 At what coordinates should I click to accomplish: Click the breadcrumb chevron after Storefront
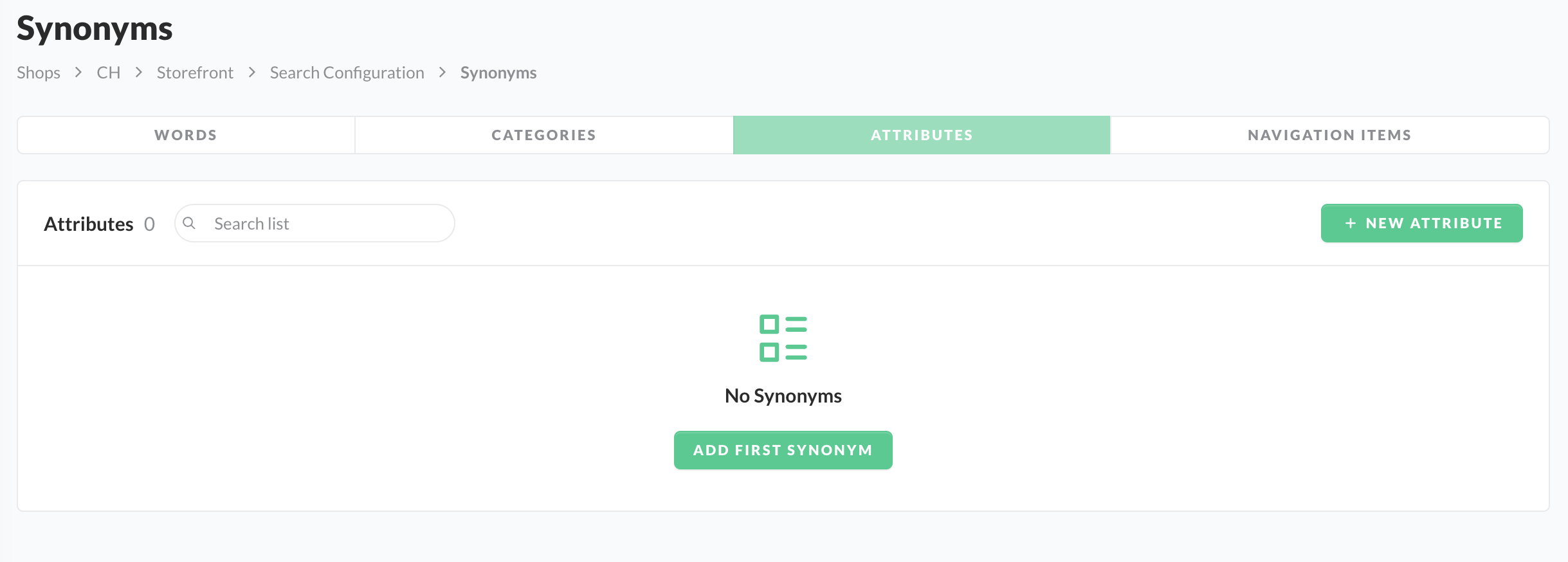click(x=252, y=73)
